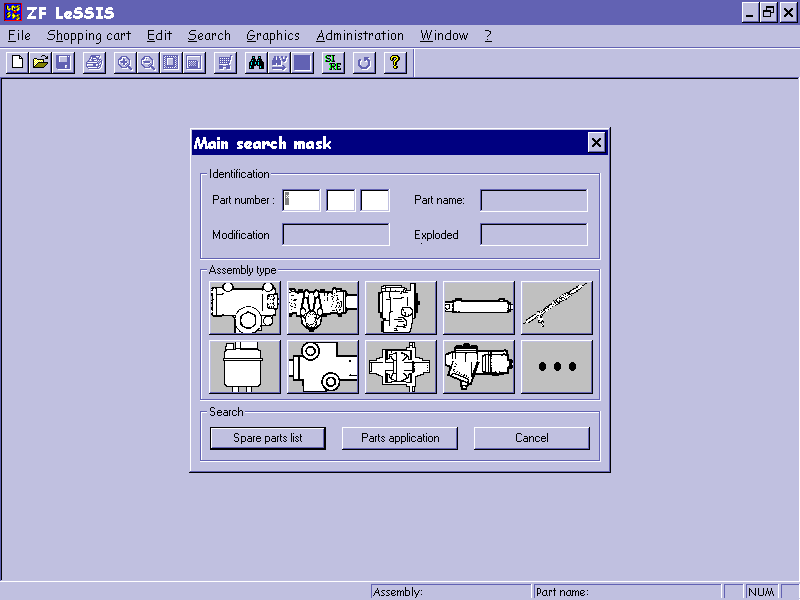Viewport: 800px width, 600px height.
Task: Open the File menu
Action: (x=19, y=36)
